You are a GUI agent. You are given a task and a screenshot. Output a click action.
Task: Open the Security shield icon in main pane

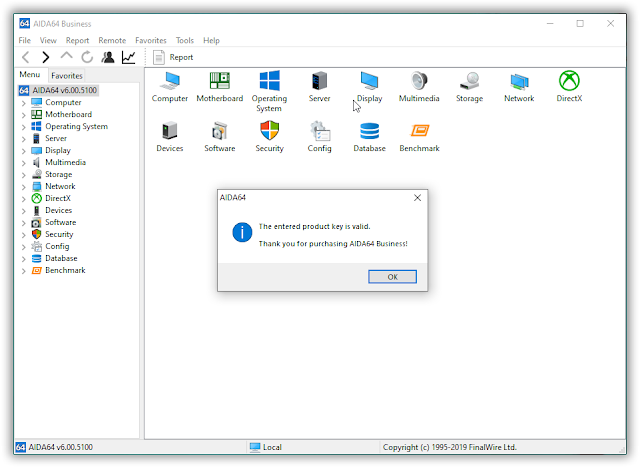click(x=269, y=131)
